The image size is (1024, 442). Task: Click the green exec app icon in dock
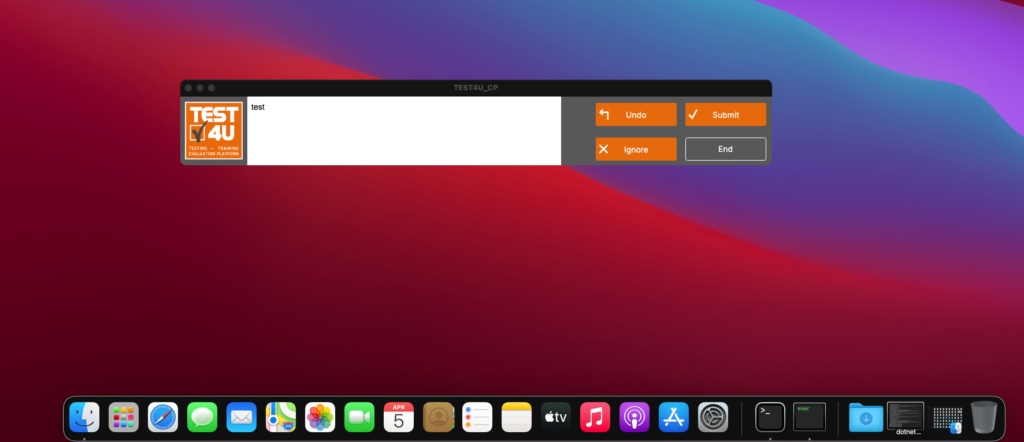809,417
